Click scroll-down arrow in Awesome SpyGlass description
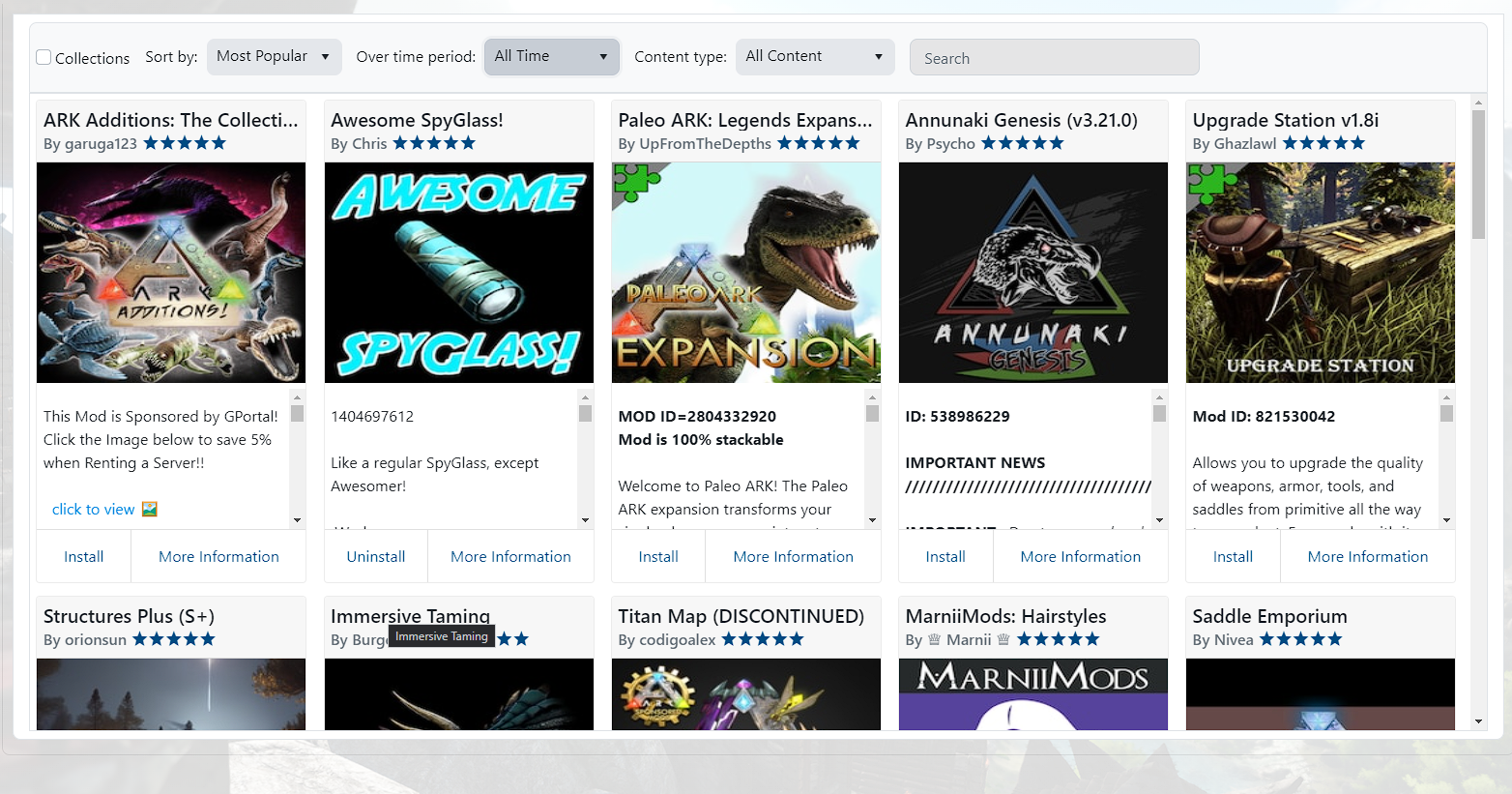This screenshot has width=1512, height=794. pyautogui.click(x=585, y=520)
